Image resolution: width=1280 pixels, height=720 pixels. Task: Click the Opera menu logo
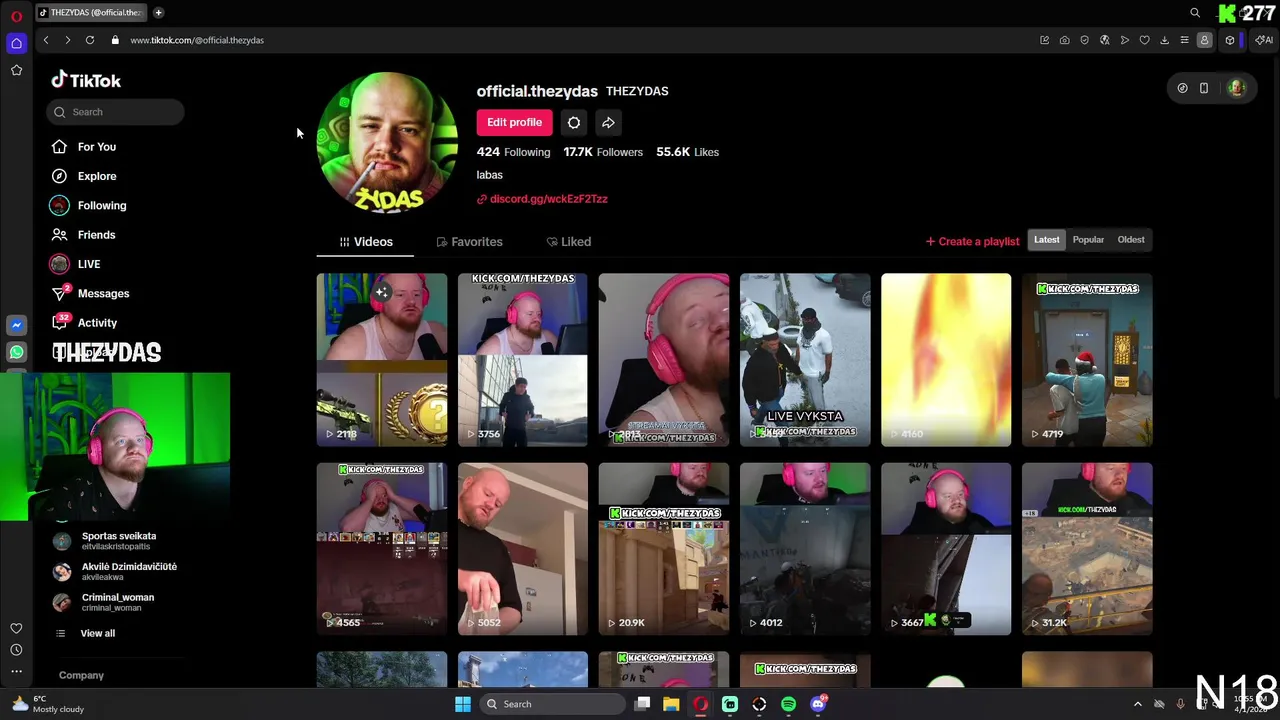click(16, 16)
